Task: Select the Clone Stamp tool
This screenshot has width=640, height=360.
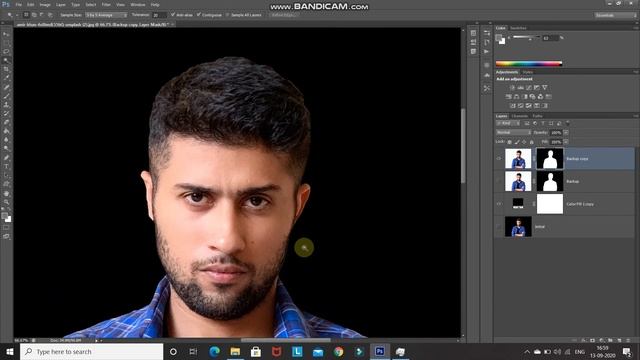Action: (x=6, y=105)
